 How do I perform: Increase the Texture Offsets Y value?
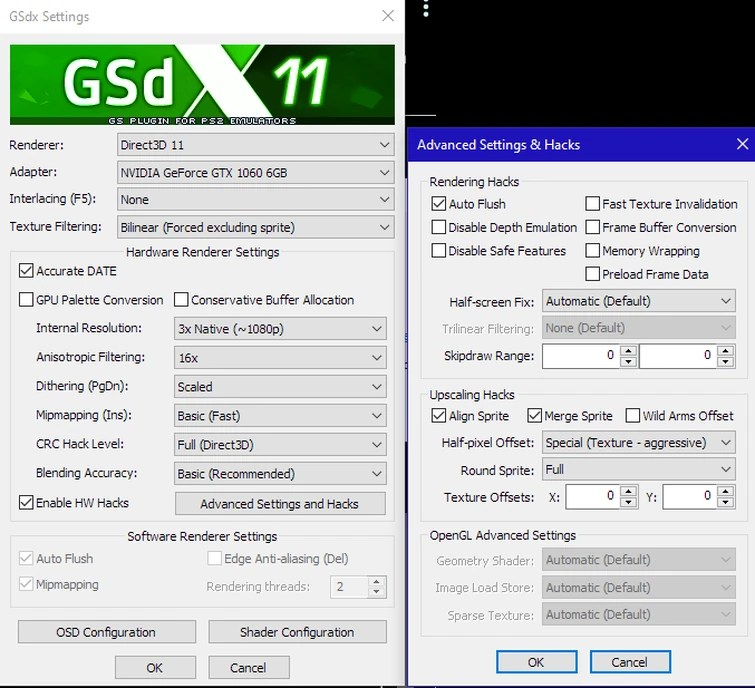[725, 491]
